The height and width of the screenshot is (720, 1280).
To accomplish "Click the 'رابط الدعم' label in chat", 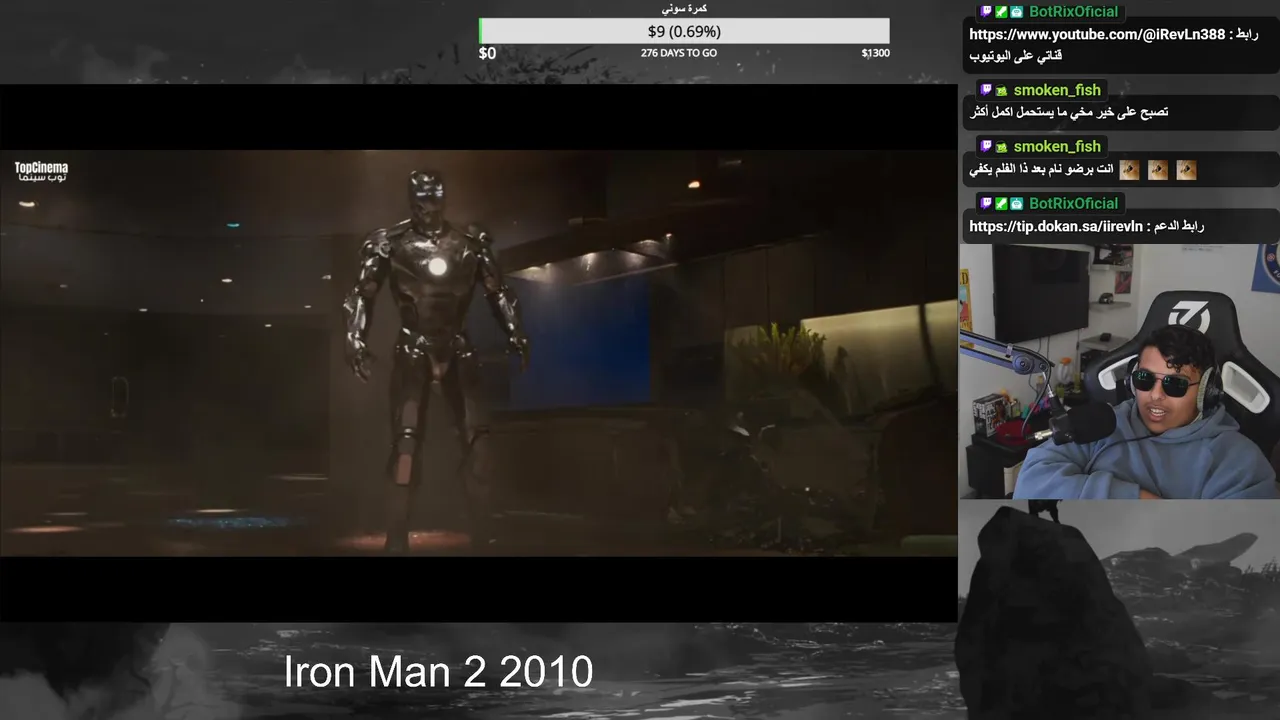I will pos(1180,227).
